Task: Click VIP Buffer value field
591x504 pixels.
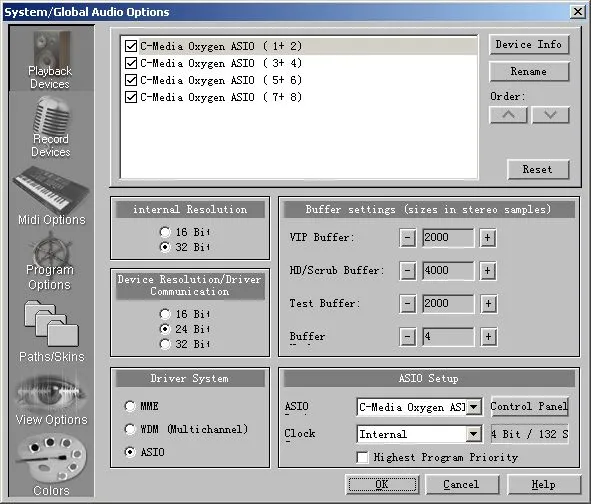Action: tap(448, 237)
